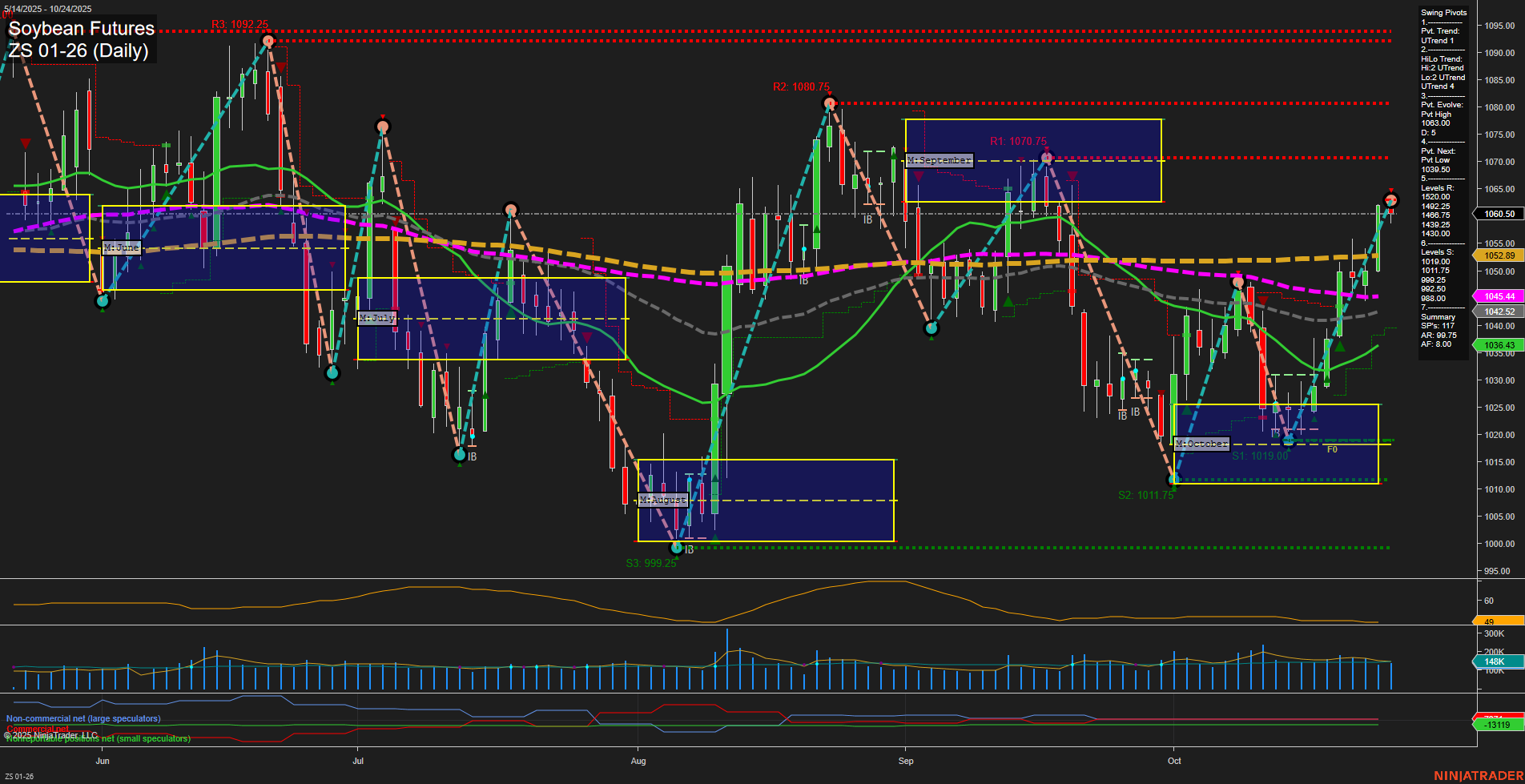Open the © 2025 NinjaTrader, LLC link
This screenshot has width=1525, height=784.
(51, 734)
